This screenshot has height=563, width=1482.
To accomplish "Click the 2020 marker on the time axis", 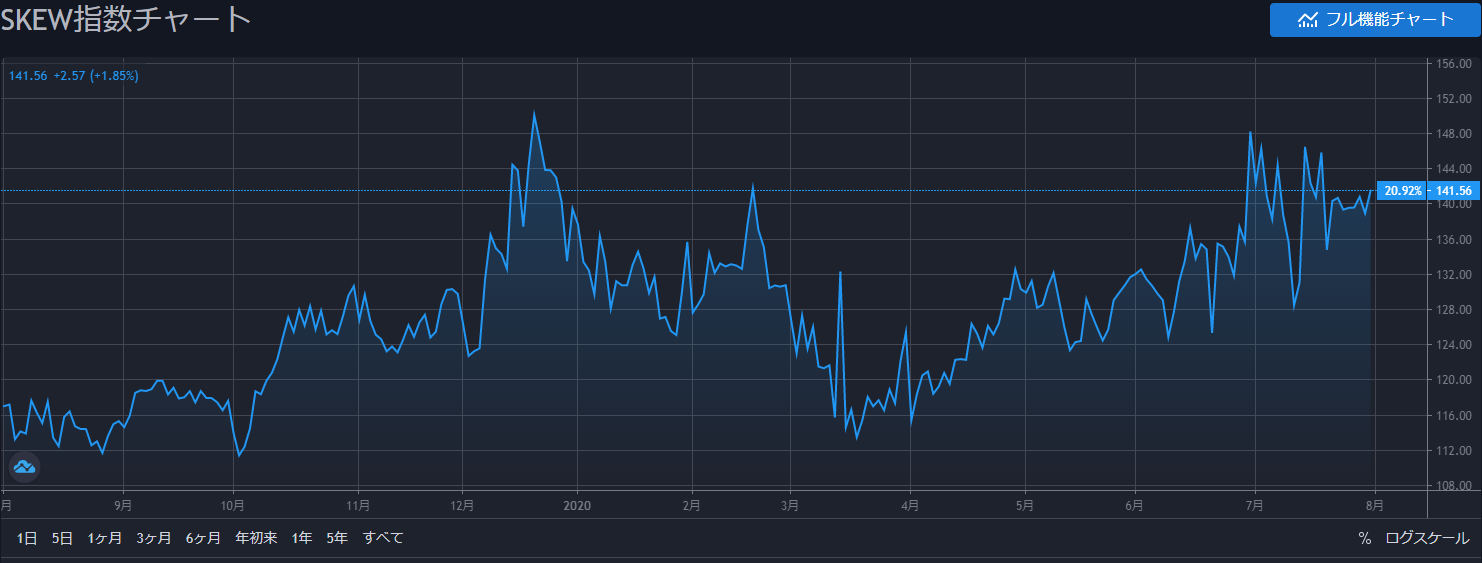I will [x=577, y=504].
